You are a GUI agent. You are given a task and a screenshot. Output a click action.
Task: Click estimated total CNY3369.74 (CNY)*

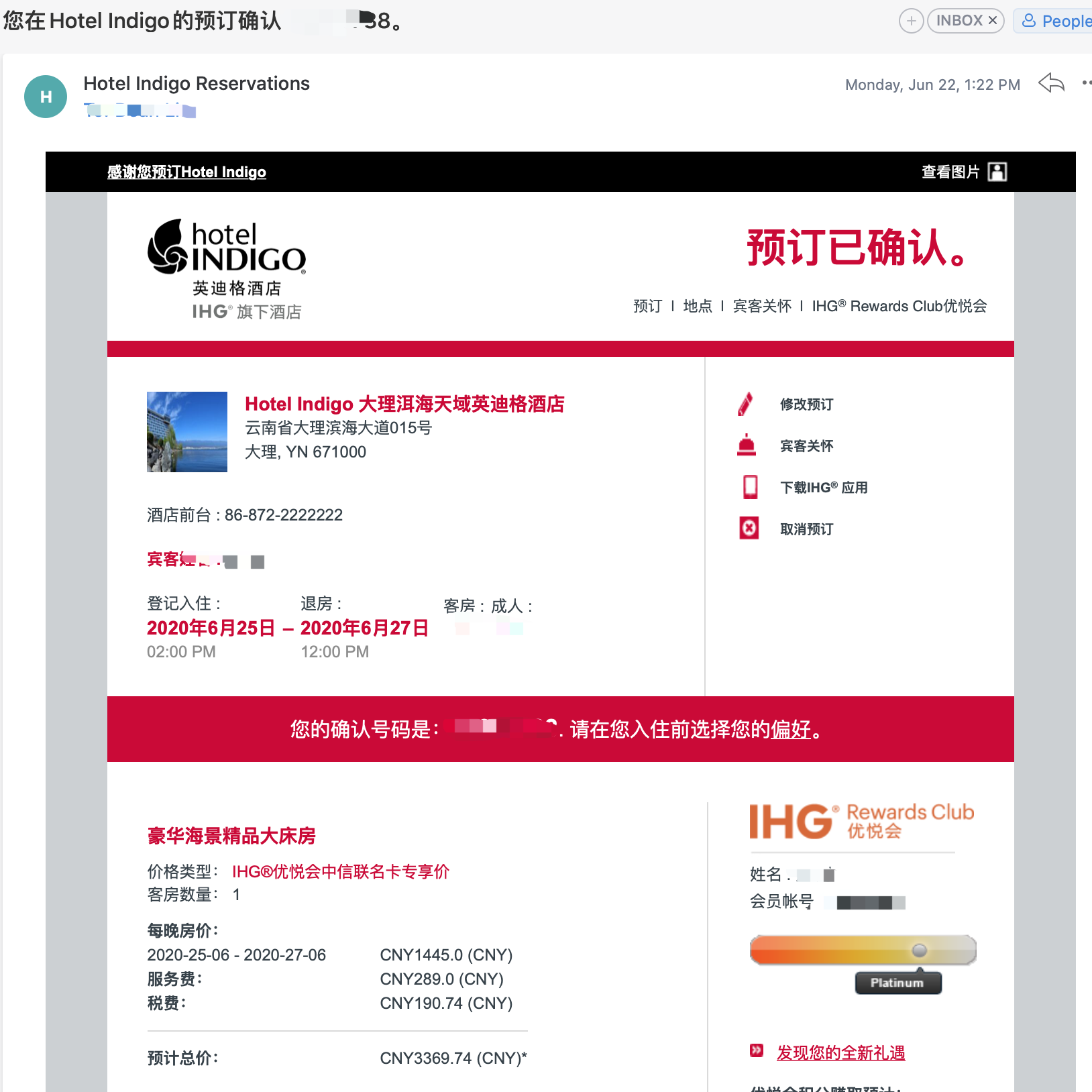[x=453, y=1058]
